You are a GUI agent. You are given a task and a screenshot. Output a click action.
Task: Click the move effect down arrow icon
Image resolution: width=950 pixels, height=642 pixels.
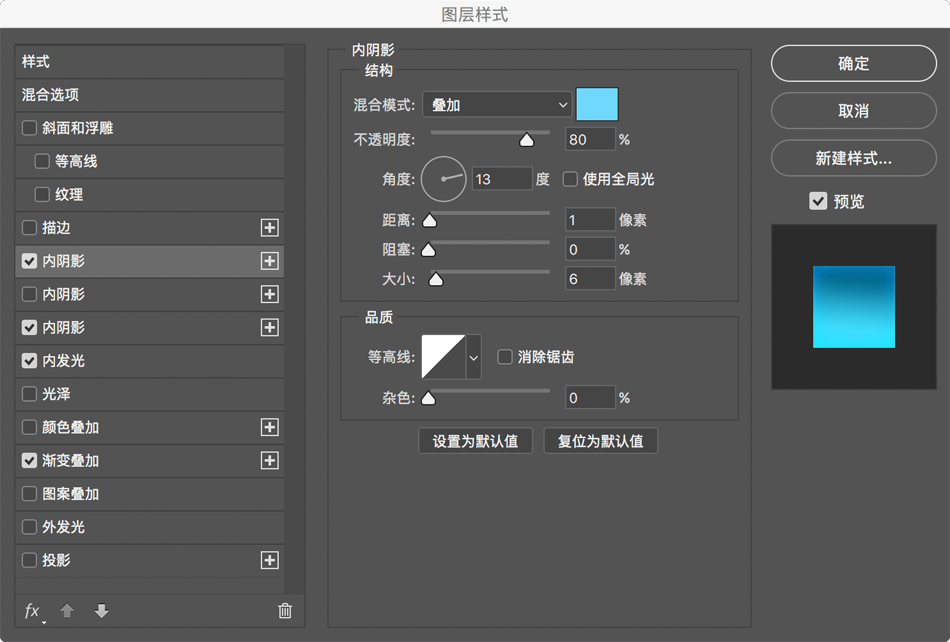pos(102,611)
